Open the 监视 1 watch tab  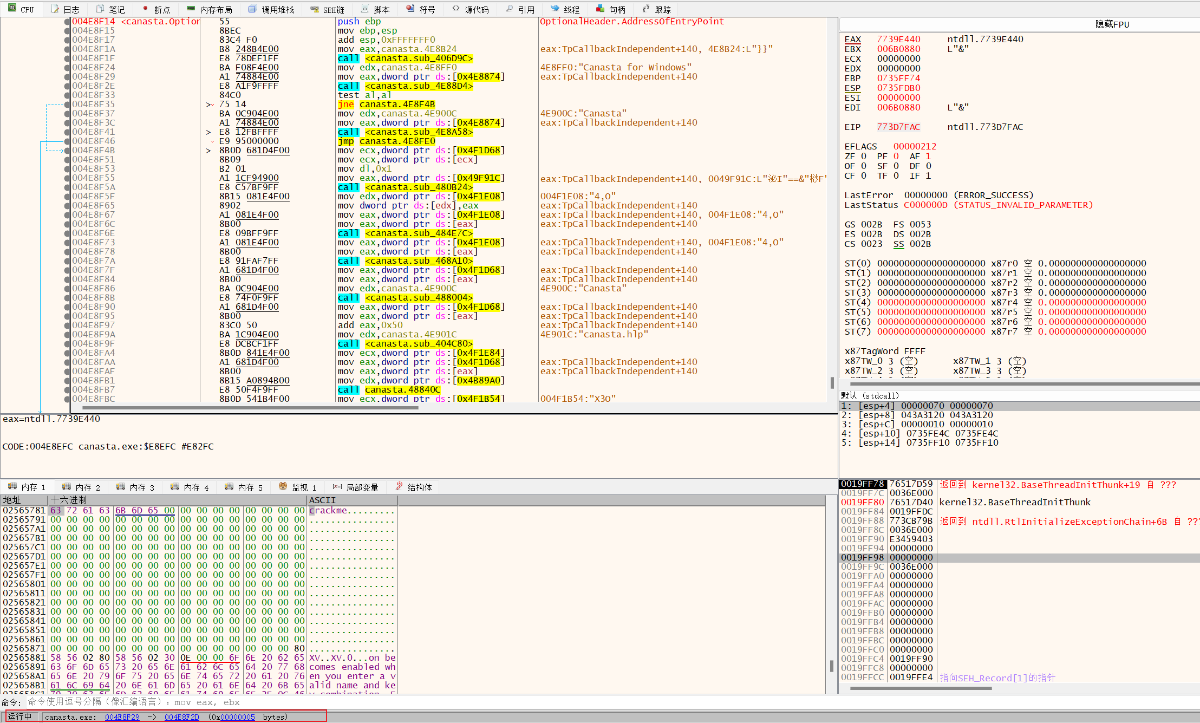[298, 487]
